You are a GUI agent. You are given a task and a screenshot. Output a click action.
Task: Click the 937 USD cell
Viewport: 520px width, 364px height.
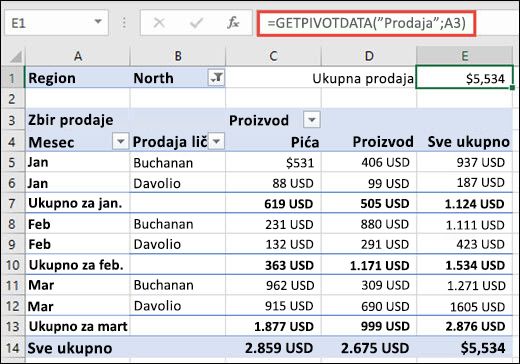click(x=465, y=162)
